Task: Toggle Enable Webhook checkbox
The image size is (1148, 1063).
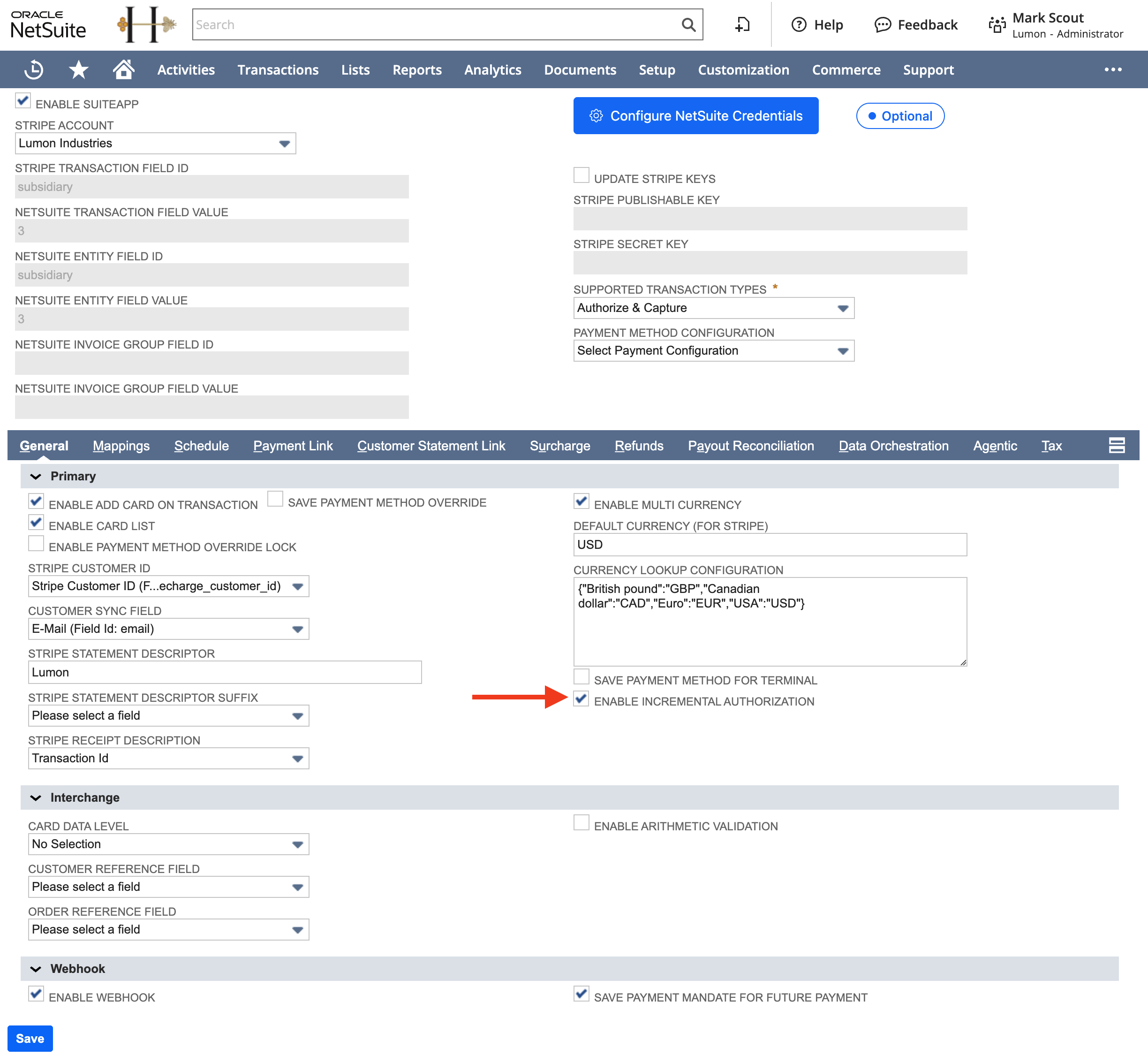Action: point(36,994)
